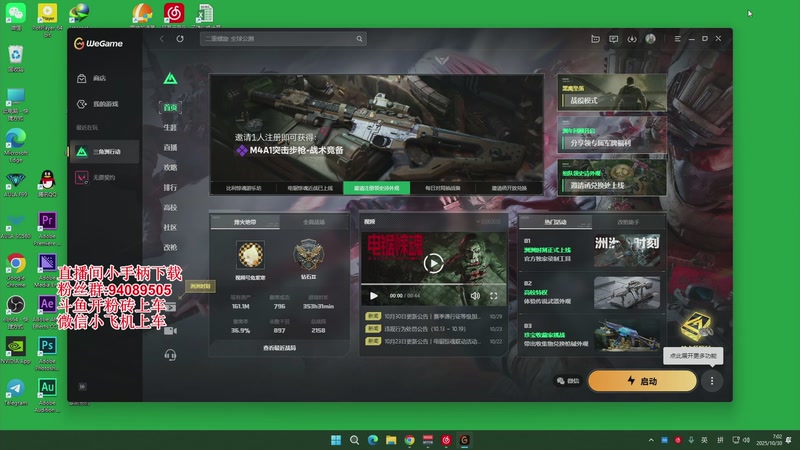800x450 pixels.
Task: Seek on the video progress bar
Action: tap(433, 284)
